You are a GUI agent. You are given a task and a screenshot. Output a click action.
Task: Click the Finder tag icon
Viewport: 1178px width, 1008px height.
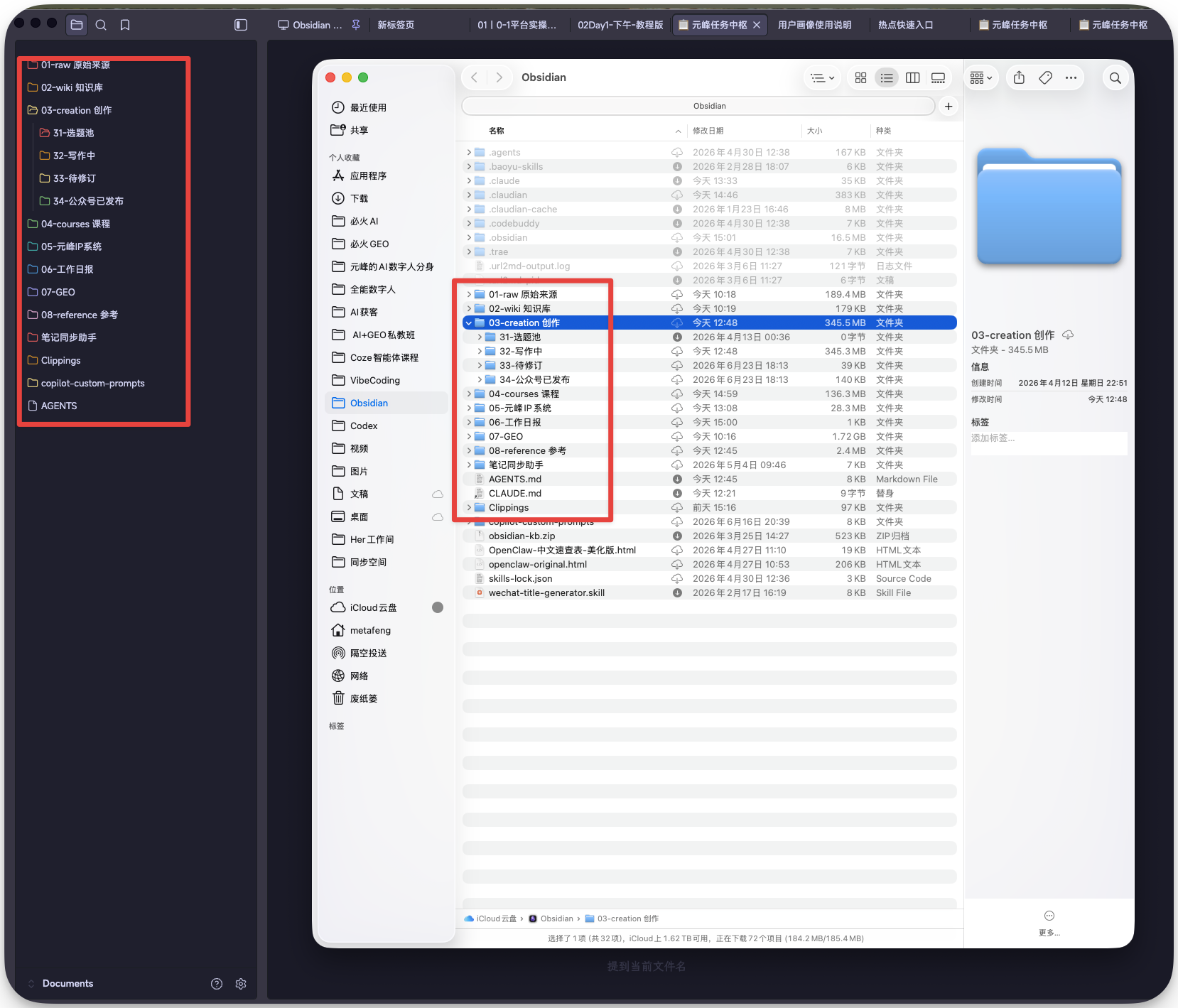point(1045,77)
